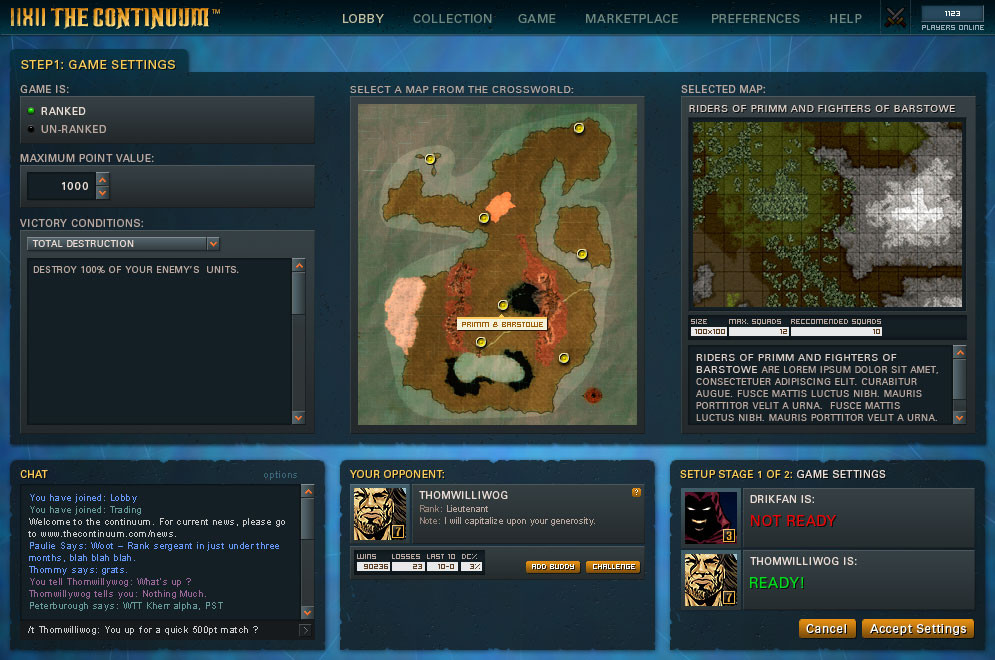Click Drikfan's hooded avatar in the setup panel
Screen dimensions: 995x660
(711, 517)
